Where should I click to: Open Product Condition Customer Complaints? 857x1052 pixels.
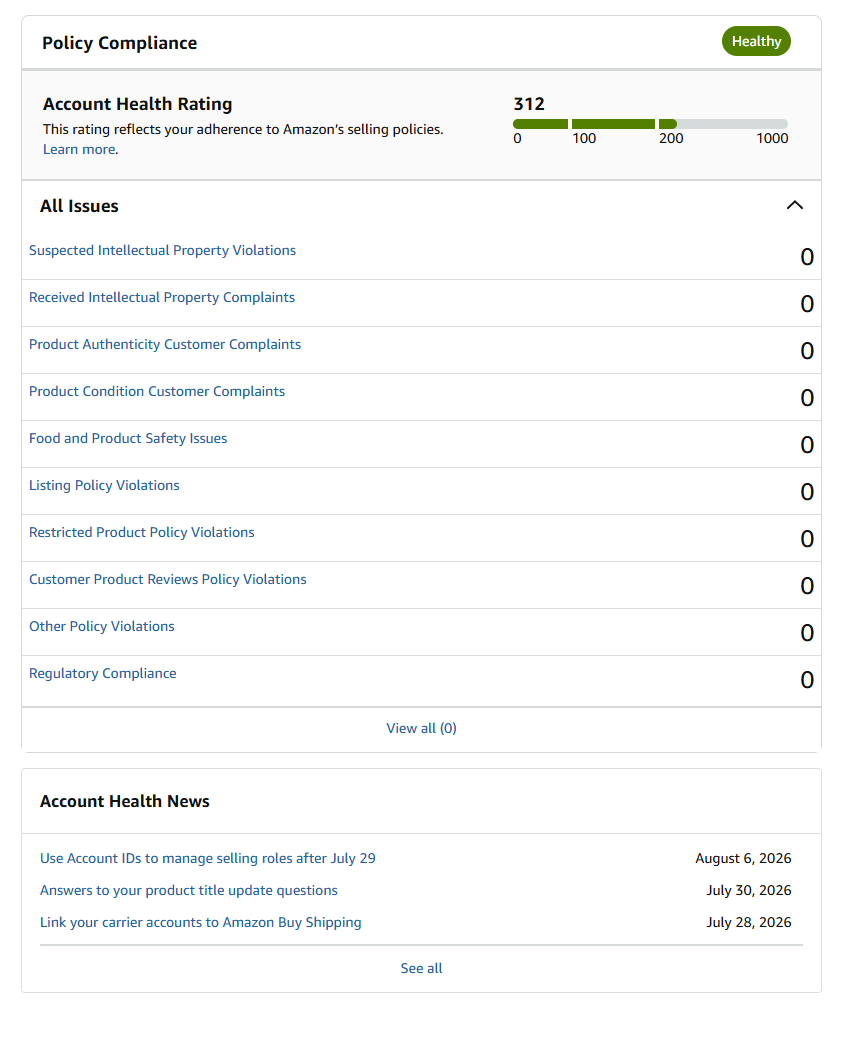click(x=157, y=391)
